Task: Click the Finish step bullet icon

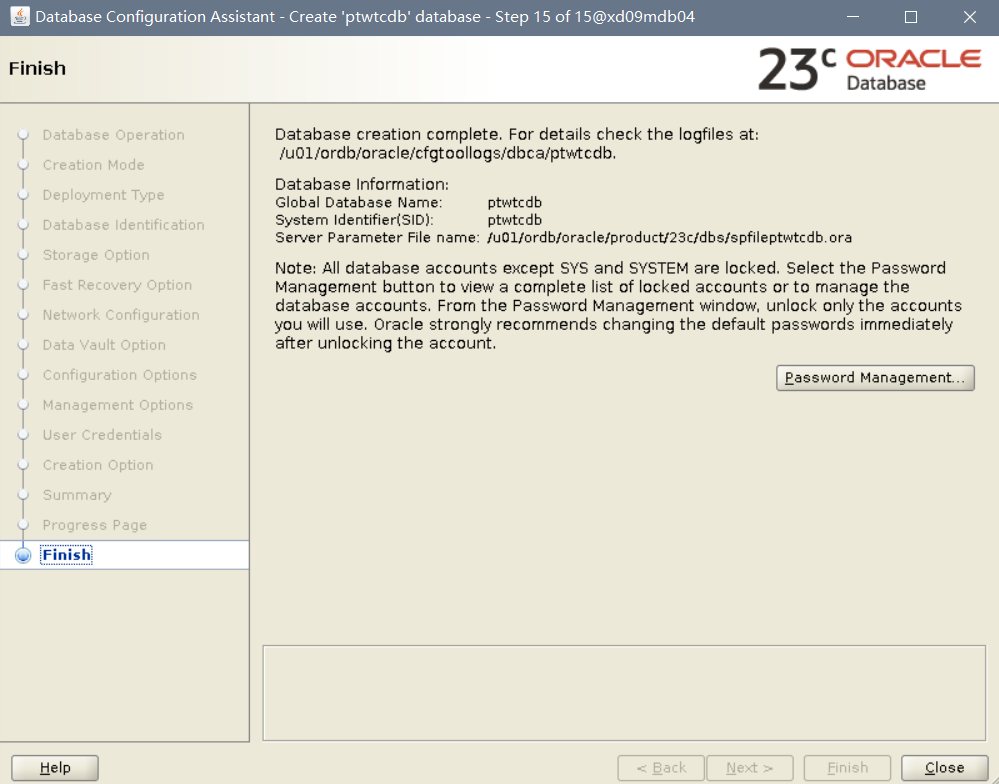Action: point(24,555)
